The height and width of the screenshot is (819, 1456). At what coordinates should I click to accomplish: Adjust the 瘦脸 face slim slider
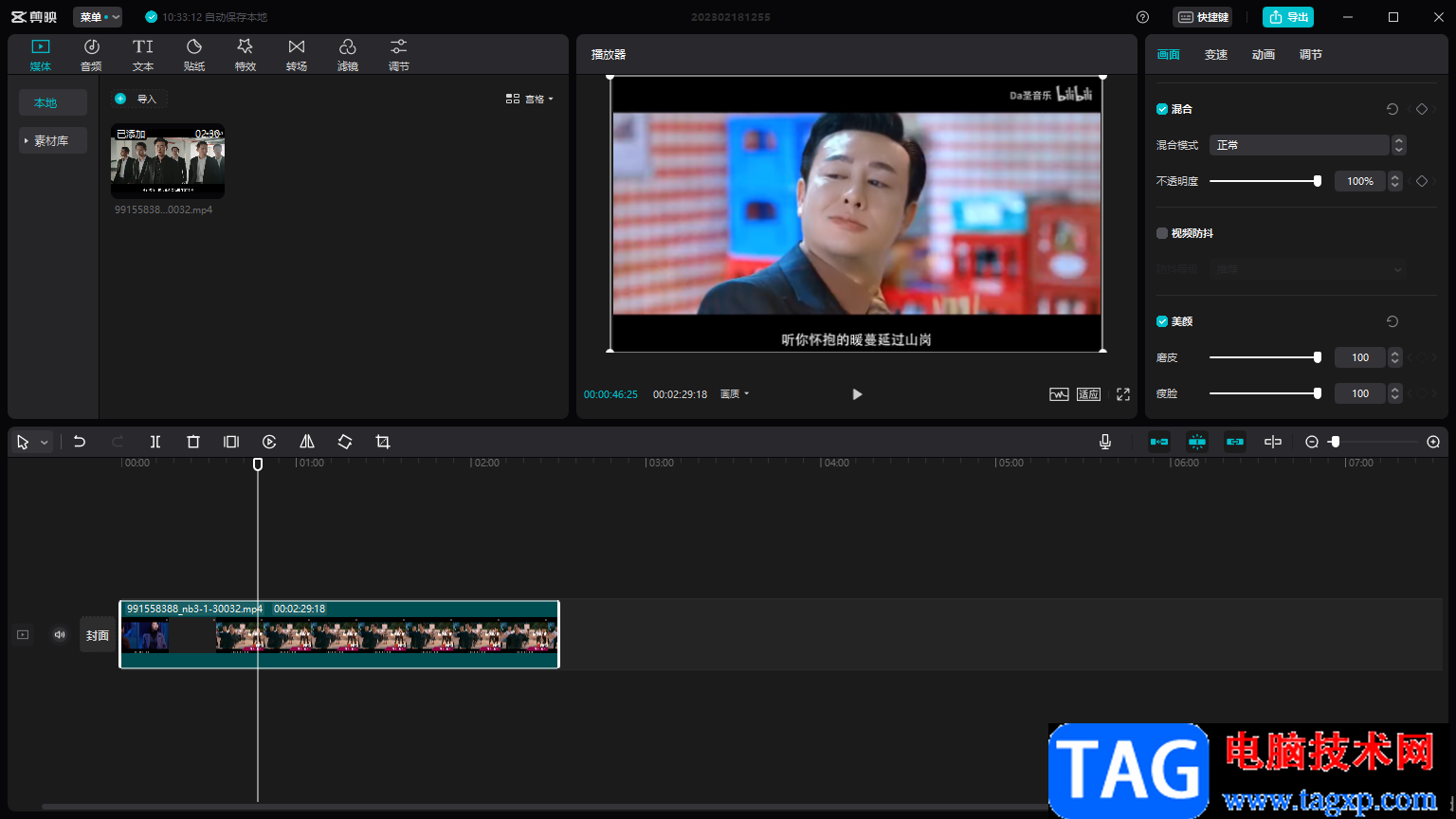pyautogui.click(x=1265, y=393)
